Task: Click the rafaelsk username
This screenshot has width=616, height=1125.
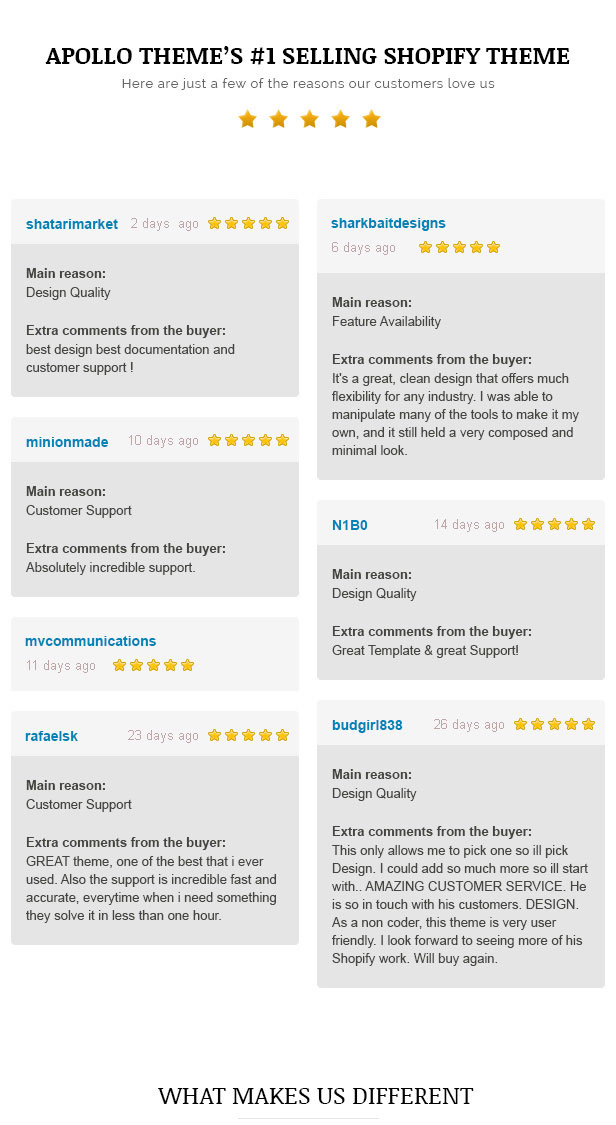Action: [x=51, y=736]
